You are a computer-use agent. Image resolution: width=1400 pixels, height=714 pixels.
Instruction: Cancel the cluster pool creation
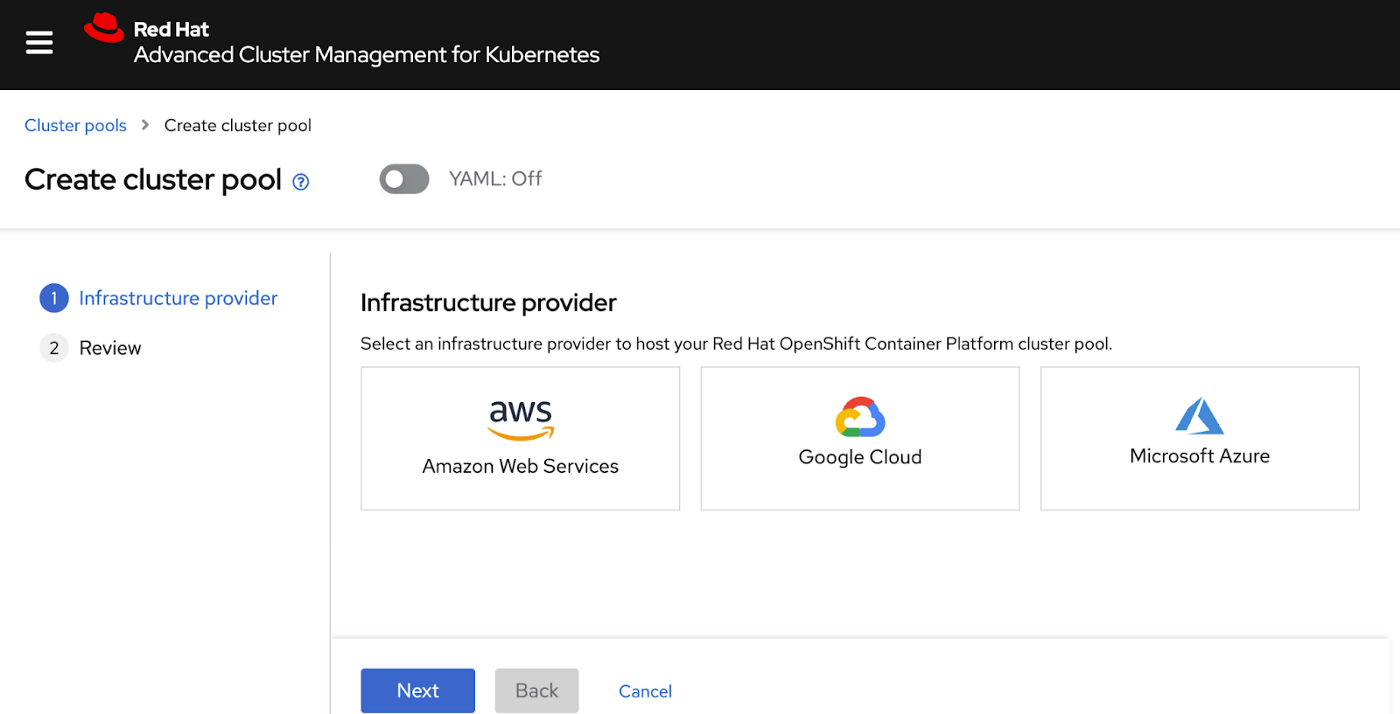pyautogui.click(x=645, y=691)
